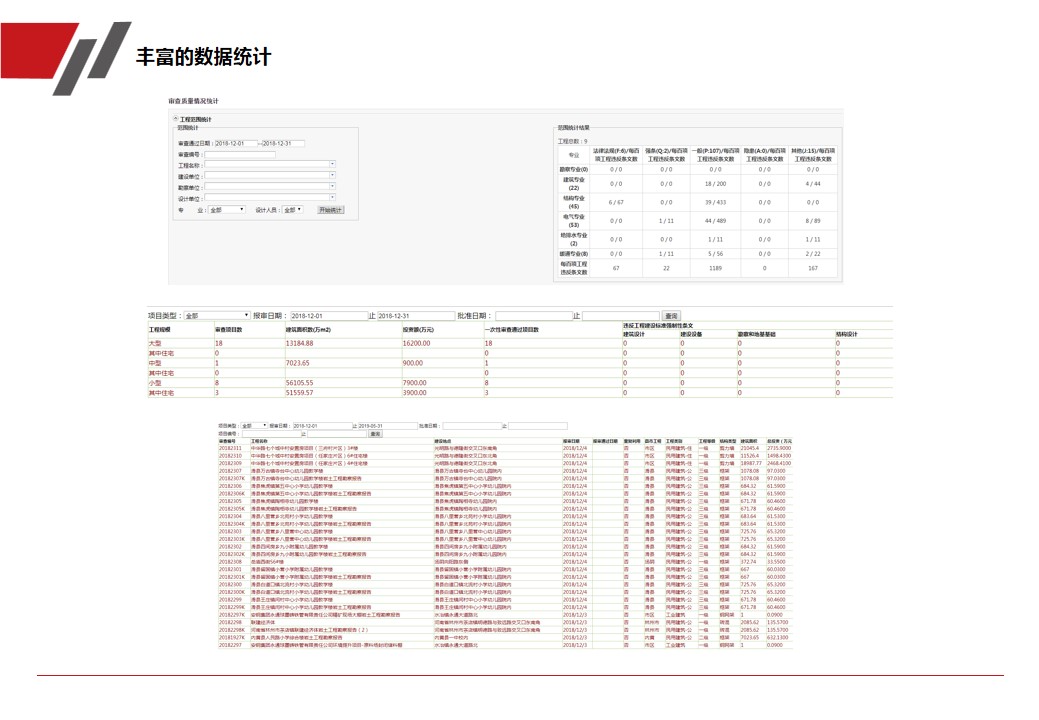Image resolution: width=1039 pixels, height=720 pixels.
Task: Click 建筑专业 cell value 18 / 200
Action: pyautogui.click(x=715, y=184)
